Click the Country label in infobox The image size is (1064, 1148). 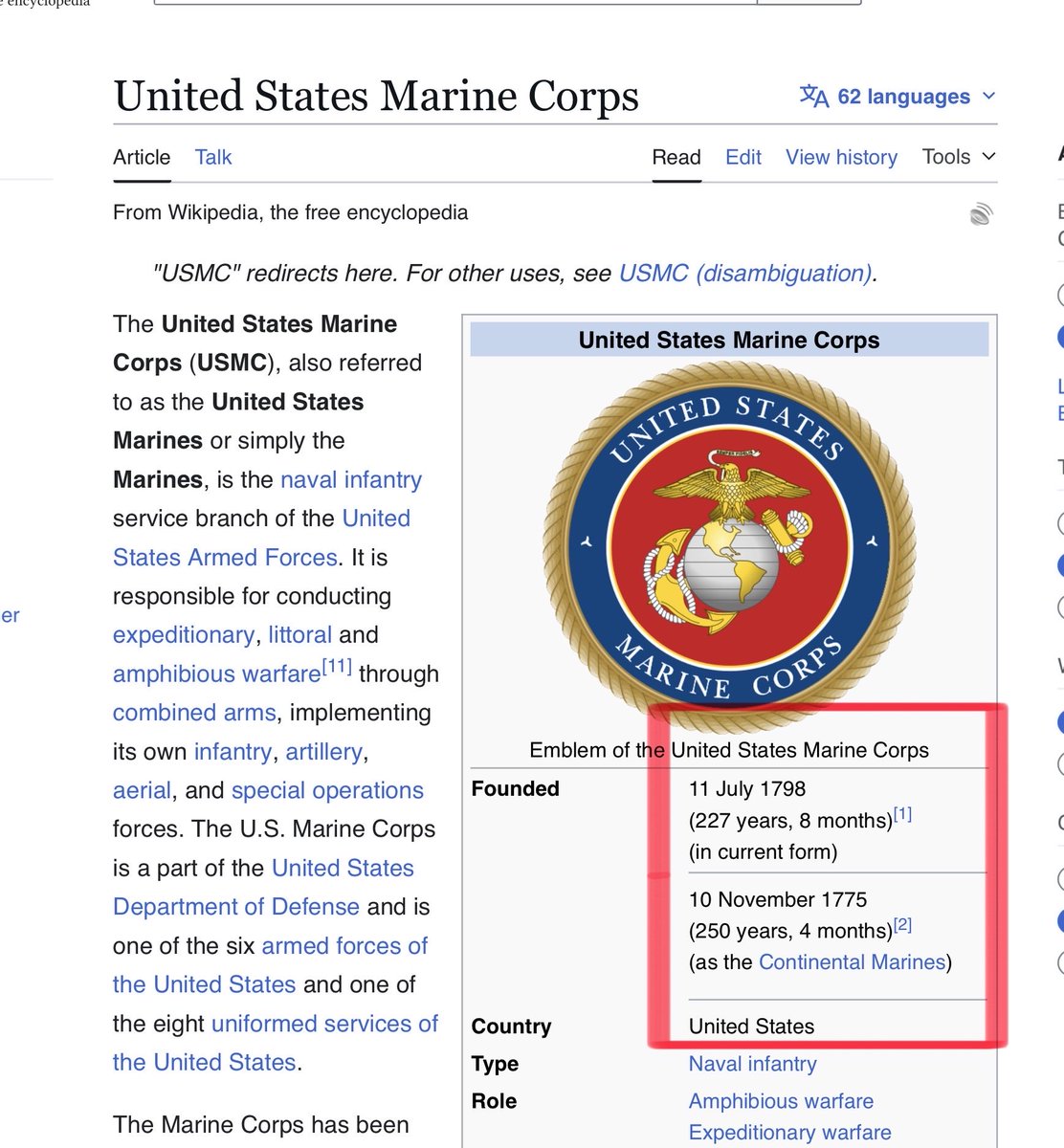click(x=511, y=1027)
